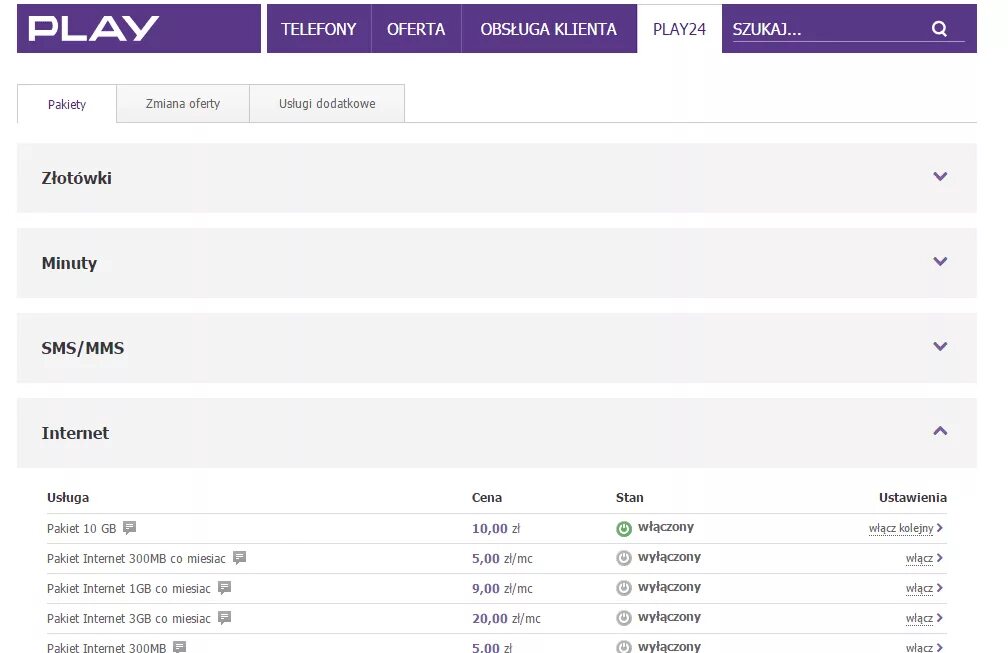Click the PLAY logo
The width and height of the screenshot is (1008, 653).
93,28
